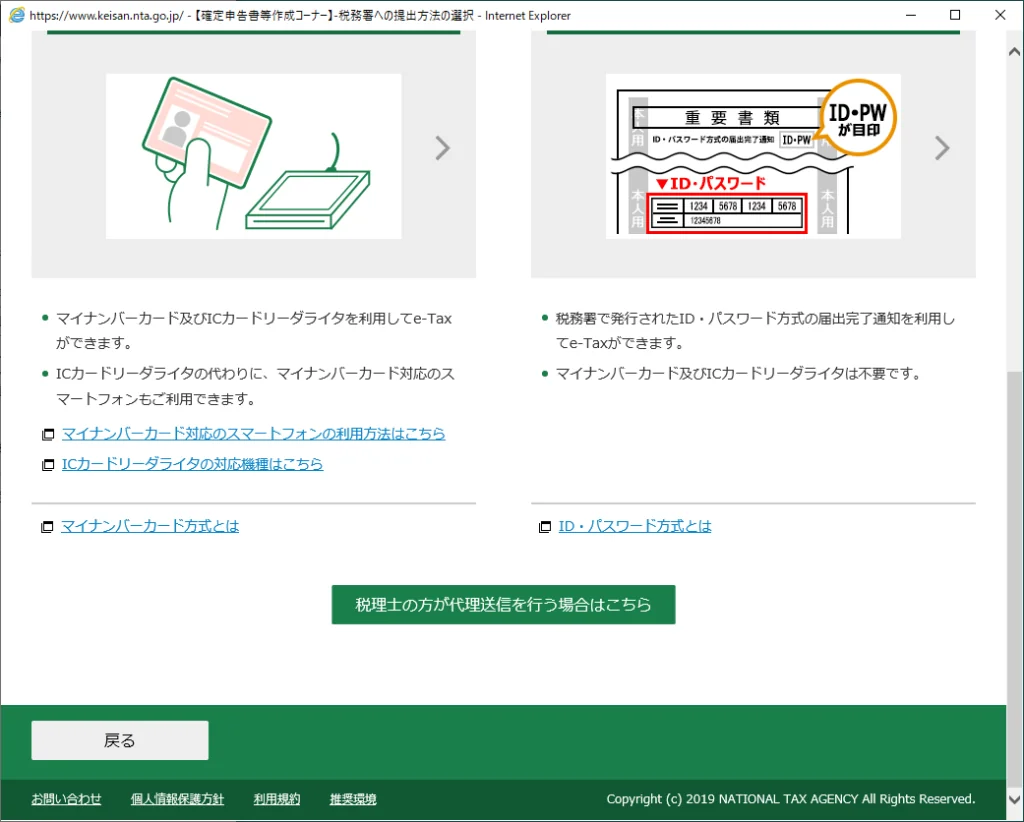Expand the chevron on the ID・パスワード panel

[941, 148]
